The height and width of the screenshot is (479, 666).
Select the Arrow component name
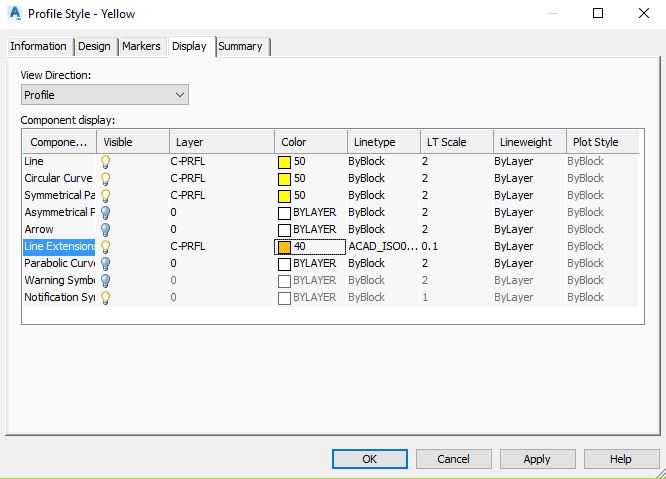(39, 229)
